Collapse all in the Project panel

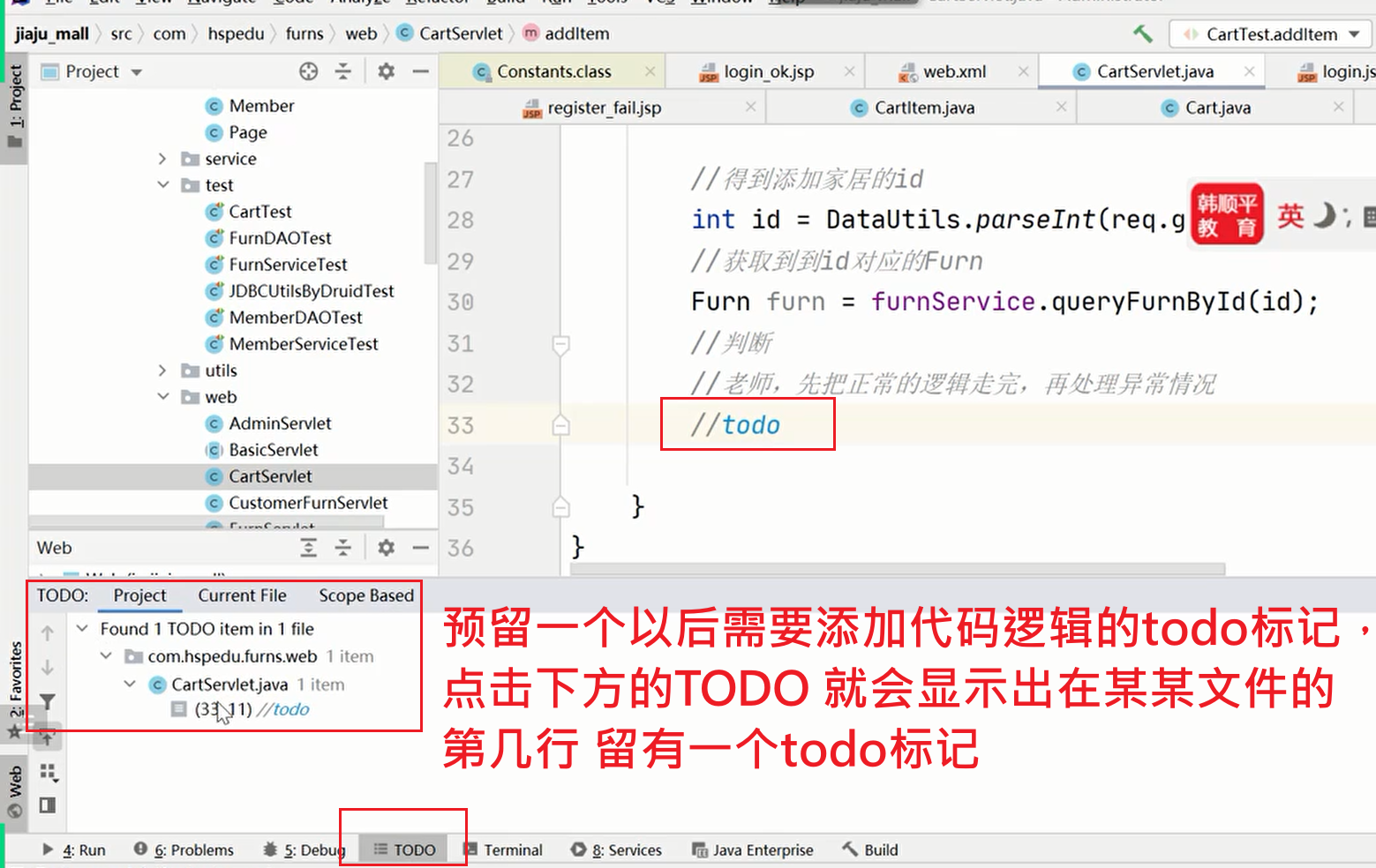[x=343, y=71]
